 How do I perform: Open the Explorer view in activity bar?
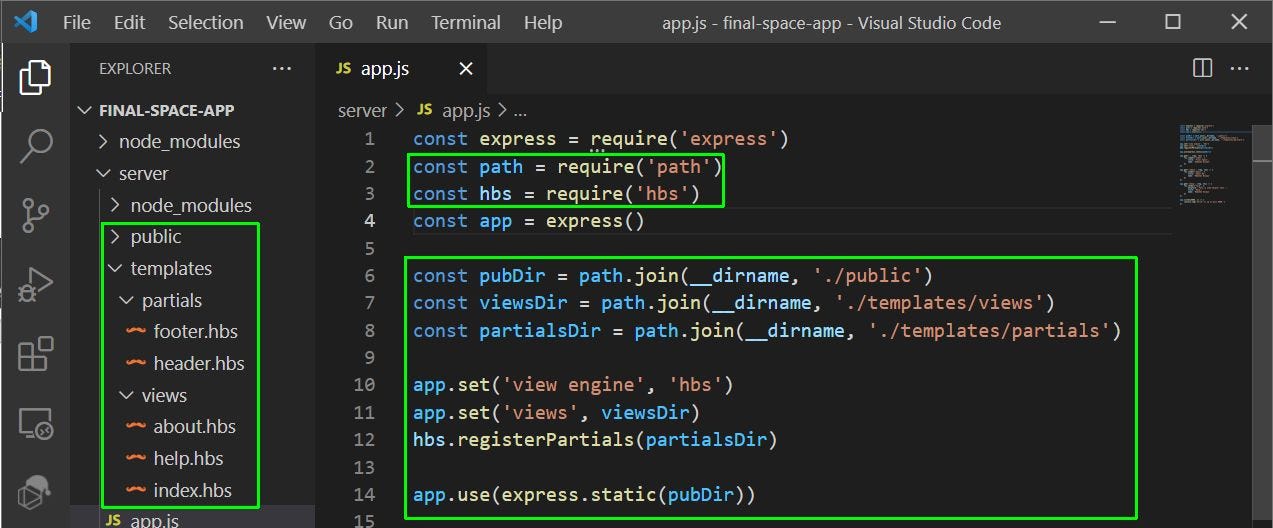(35, 77)
